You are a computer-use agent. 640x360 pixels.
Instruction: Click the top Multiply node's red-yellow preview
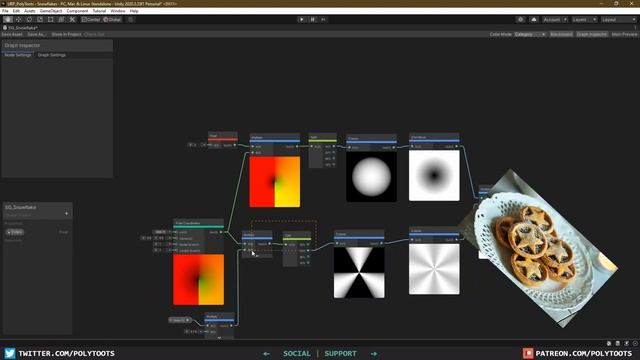[275, 182]
